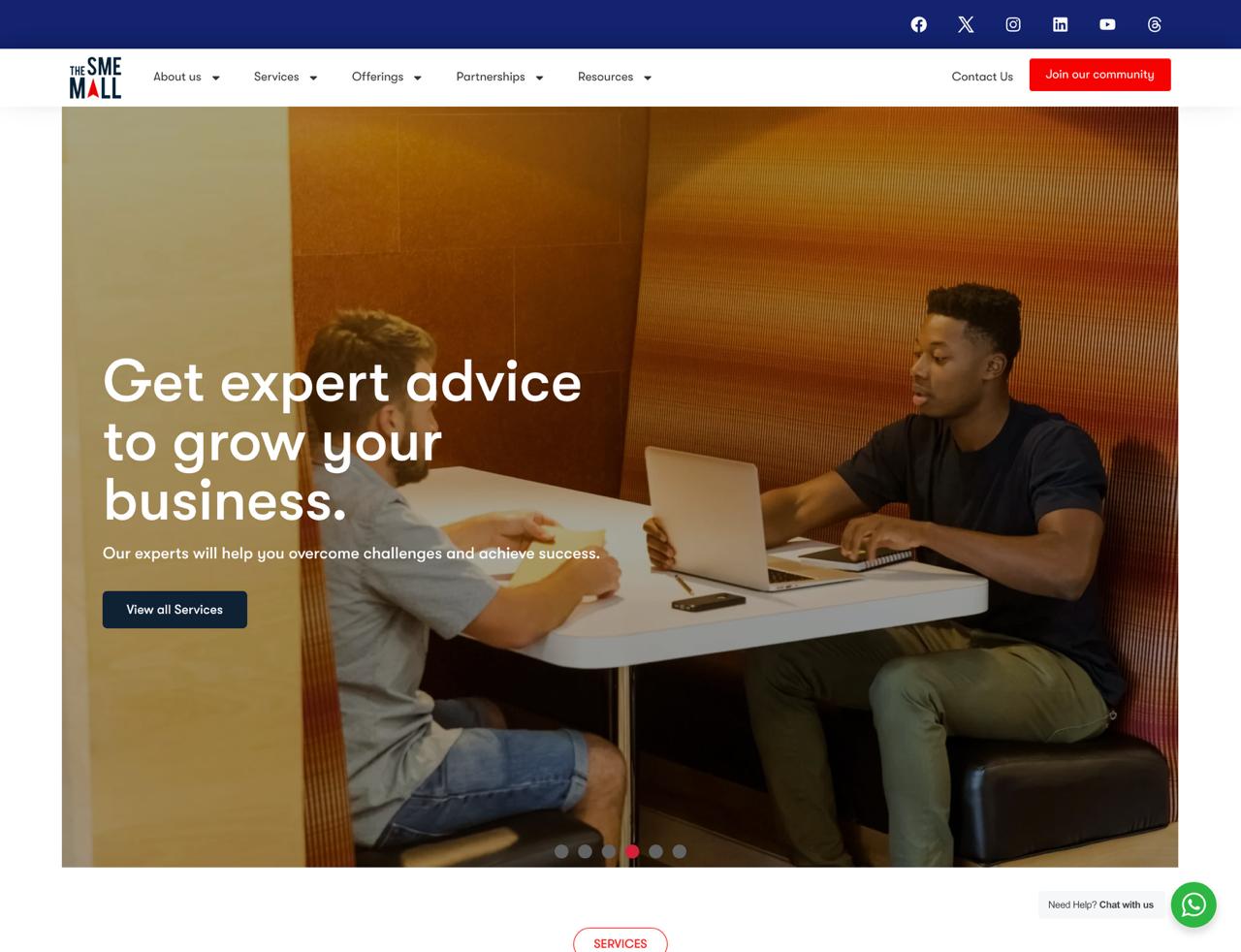
Task: Click the View all Services button
Action: point(175,610)
